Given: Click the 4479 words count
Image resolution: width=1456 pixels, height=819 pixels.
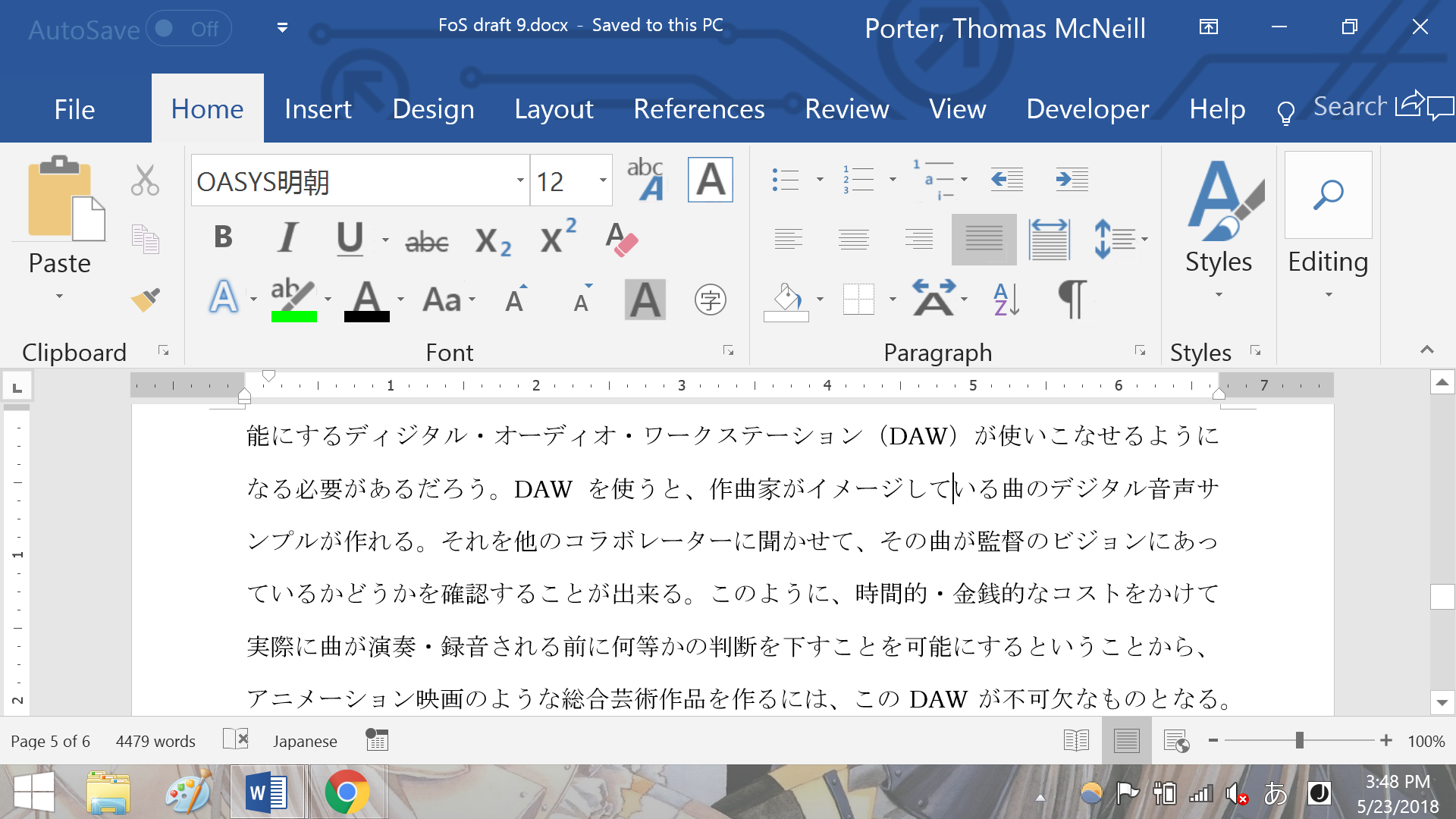Looking at the screenshot, I should click(155, 741).
